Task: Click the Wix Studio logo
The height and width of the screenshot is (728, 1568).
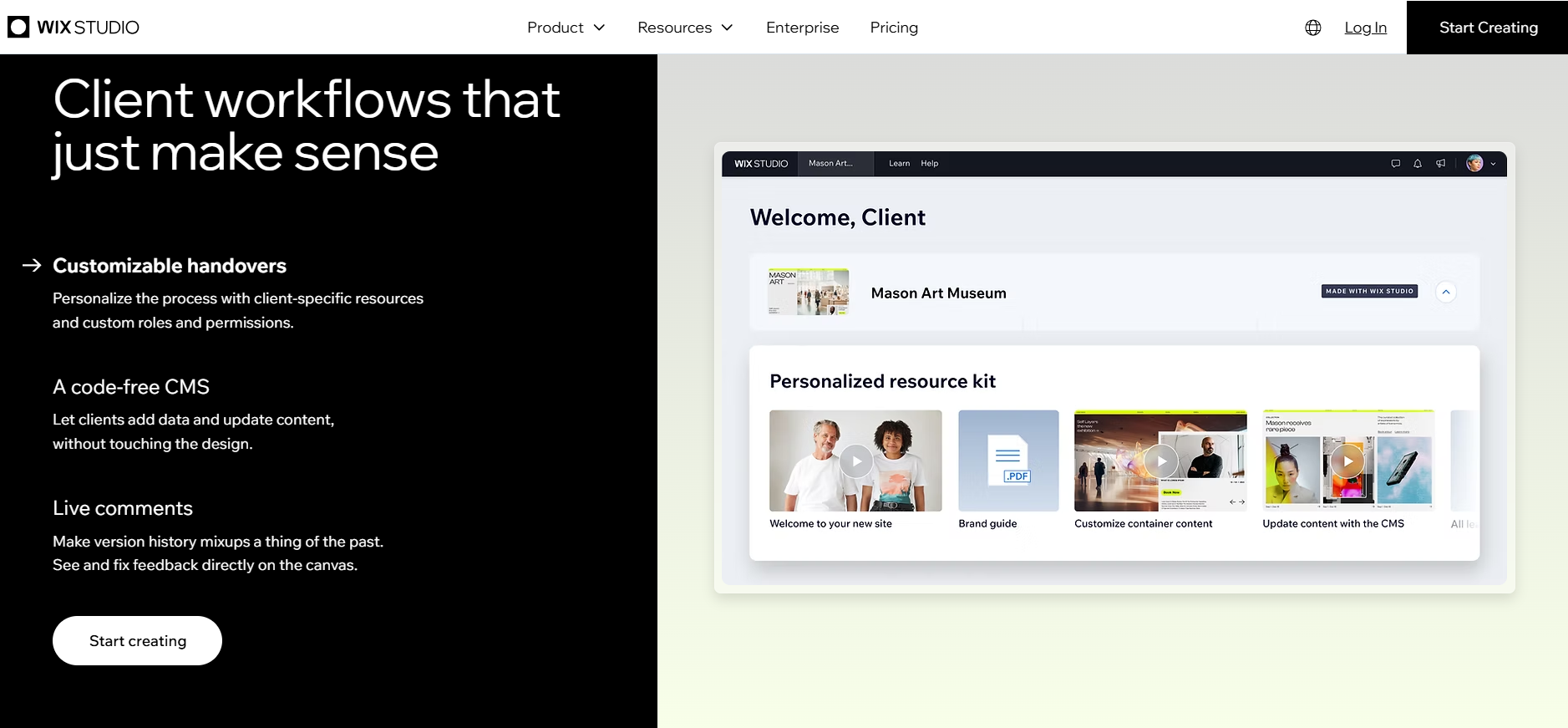Action: (x=74, y=27)
